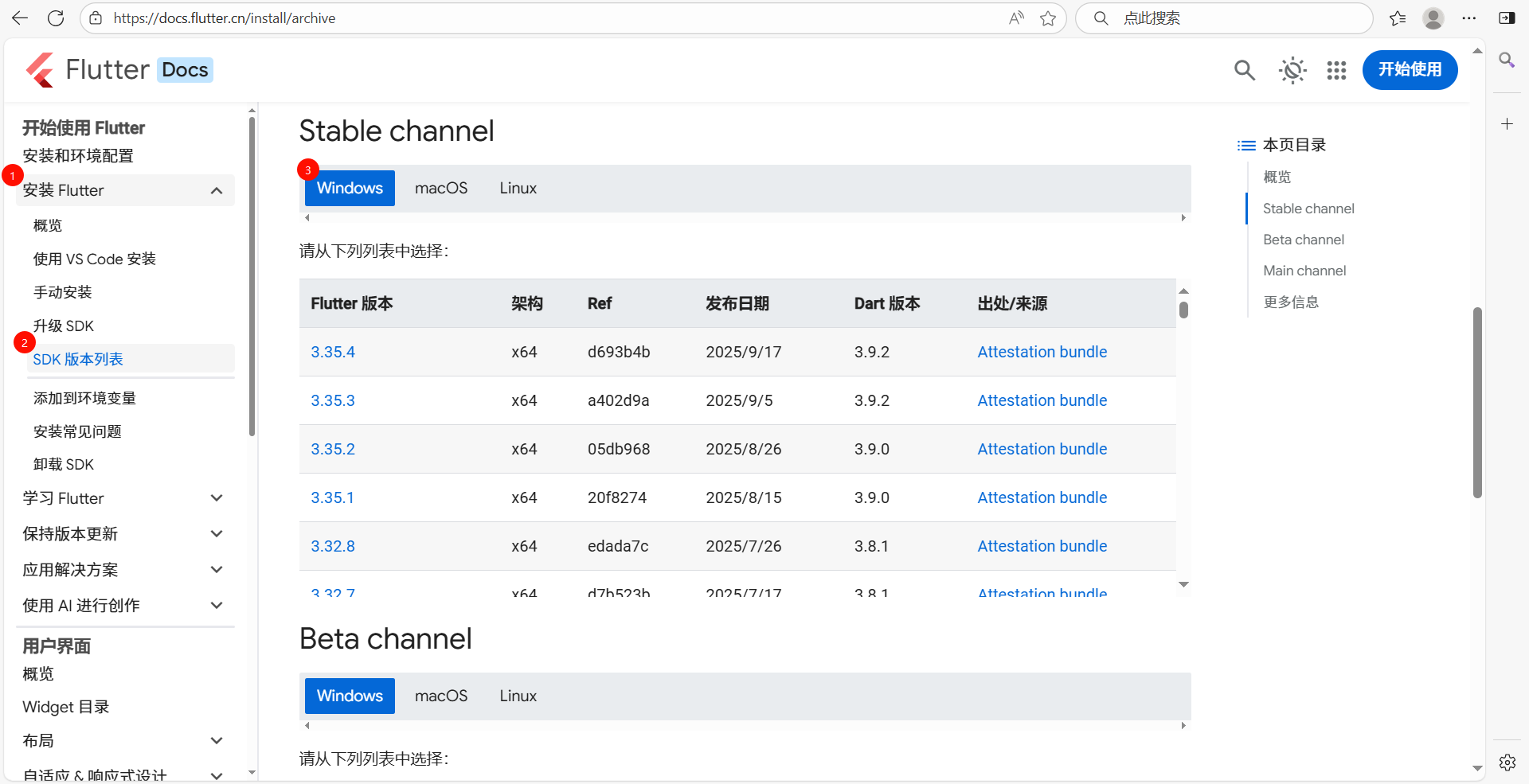This screenshot has width=1529, height=784.
Task: Open the site search magnifier icon
Action: [1244, 70]
